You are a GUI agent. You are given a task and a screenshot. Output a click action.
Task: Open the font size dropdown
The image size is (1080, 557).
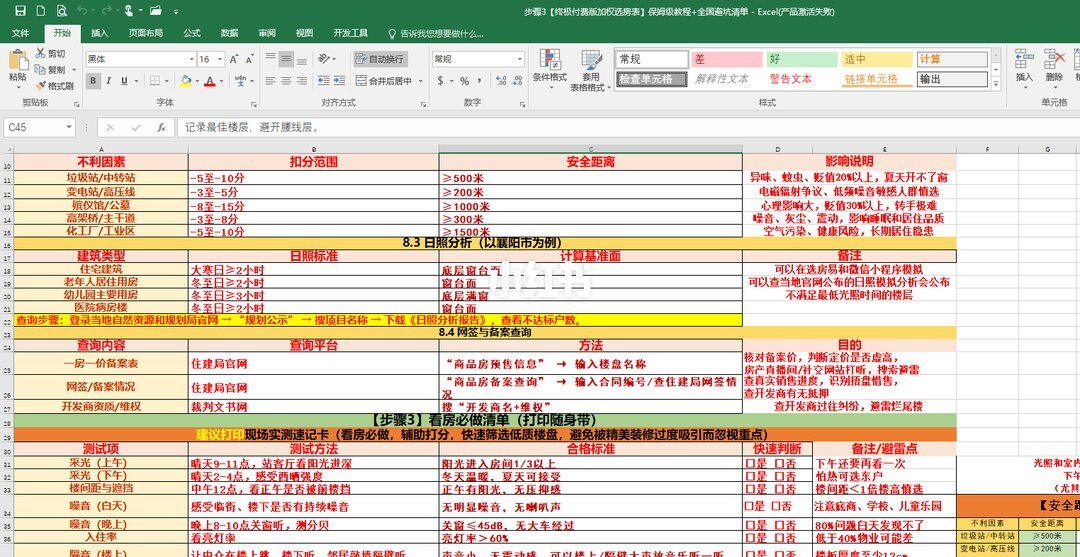220,59
